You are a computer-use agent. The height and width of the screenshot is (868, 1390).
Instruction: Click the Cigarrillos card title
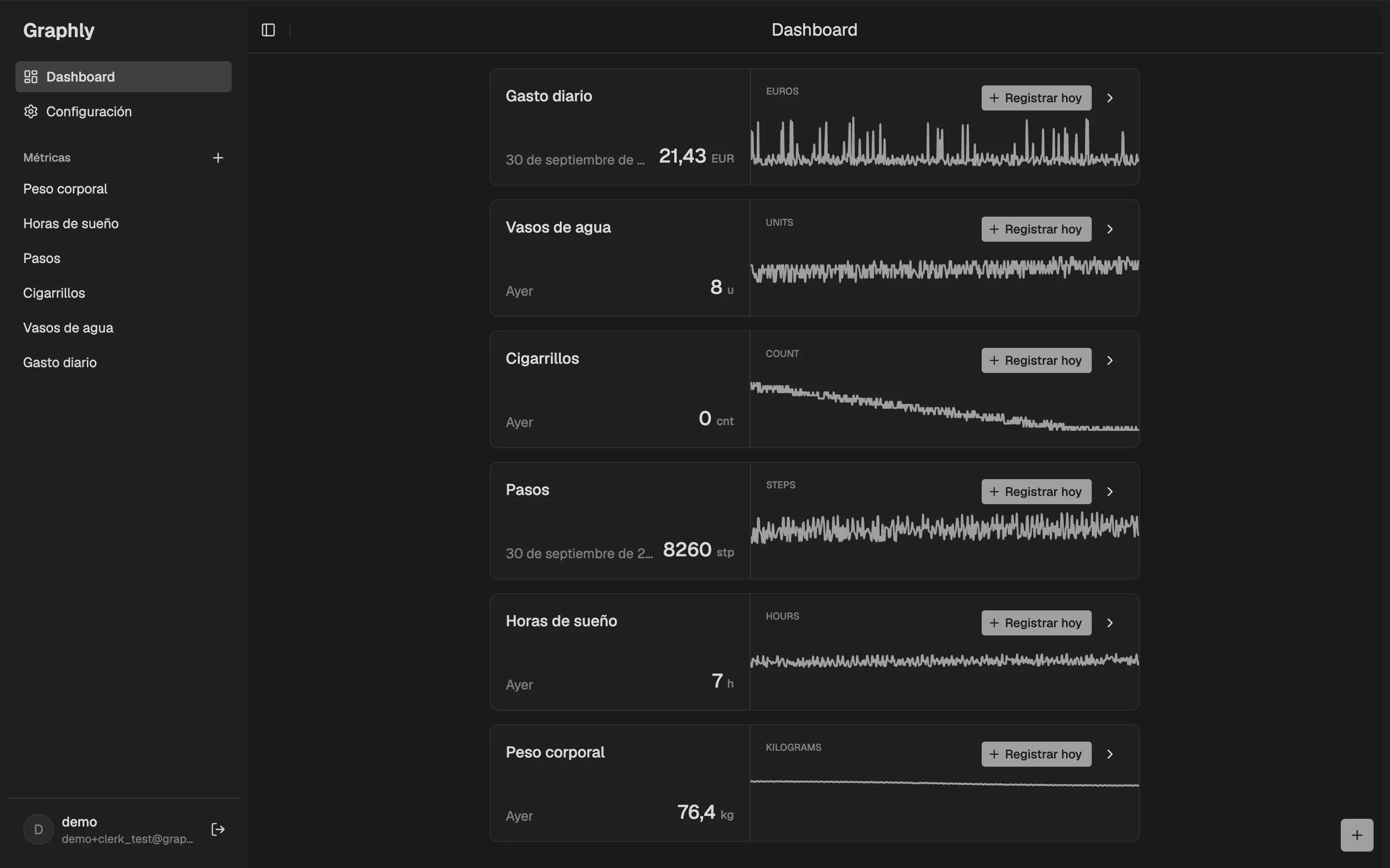[542, 359]
